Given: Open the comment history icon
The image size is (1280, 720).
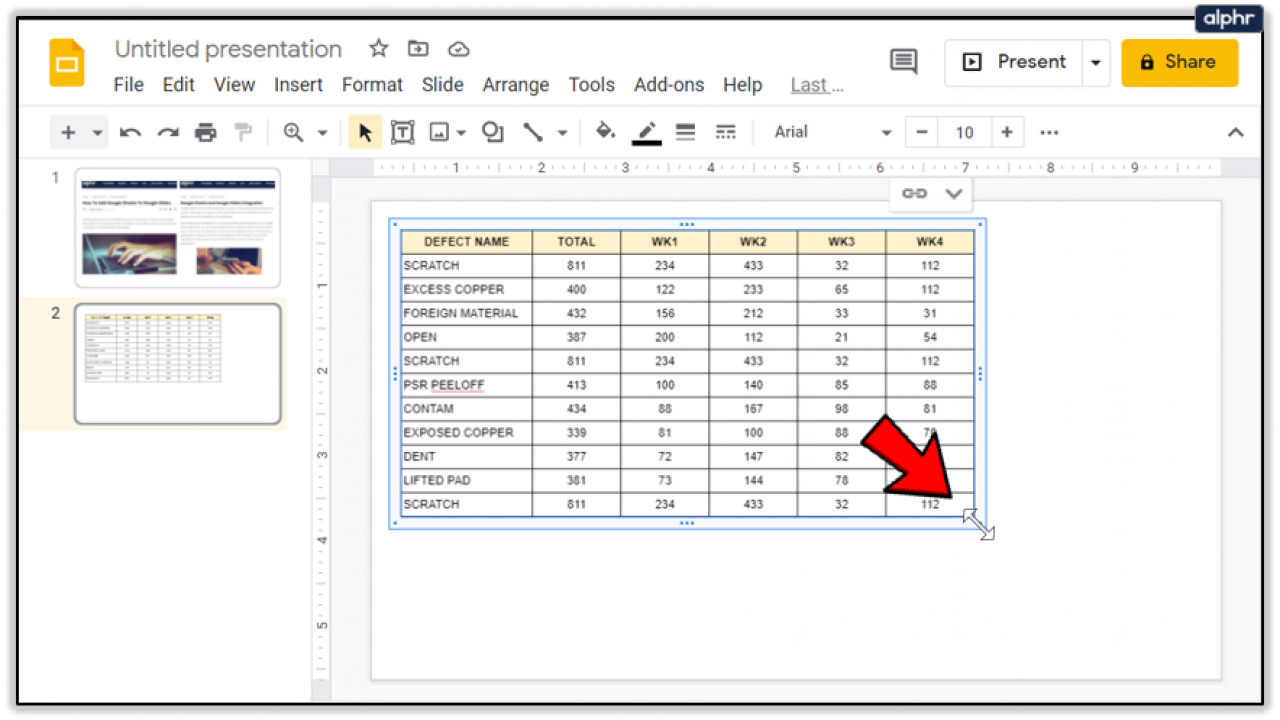Looking at the screenshot, I should click(x=903, y=61).
